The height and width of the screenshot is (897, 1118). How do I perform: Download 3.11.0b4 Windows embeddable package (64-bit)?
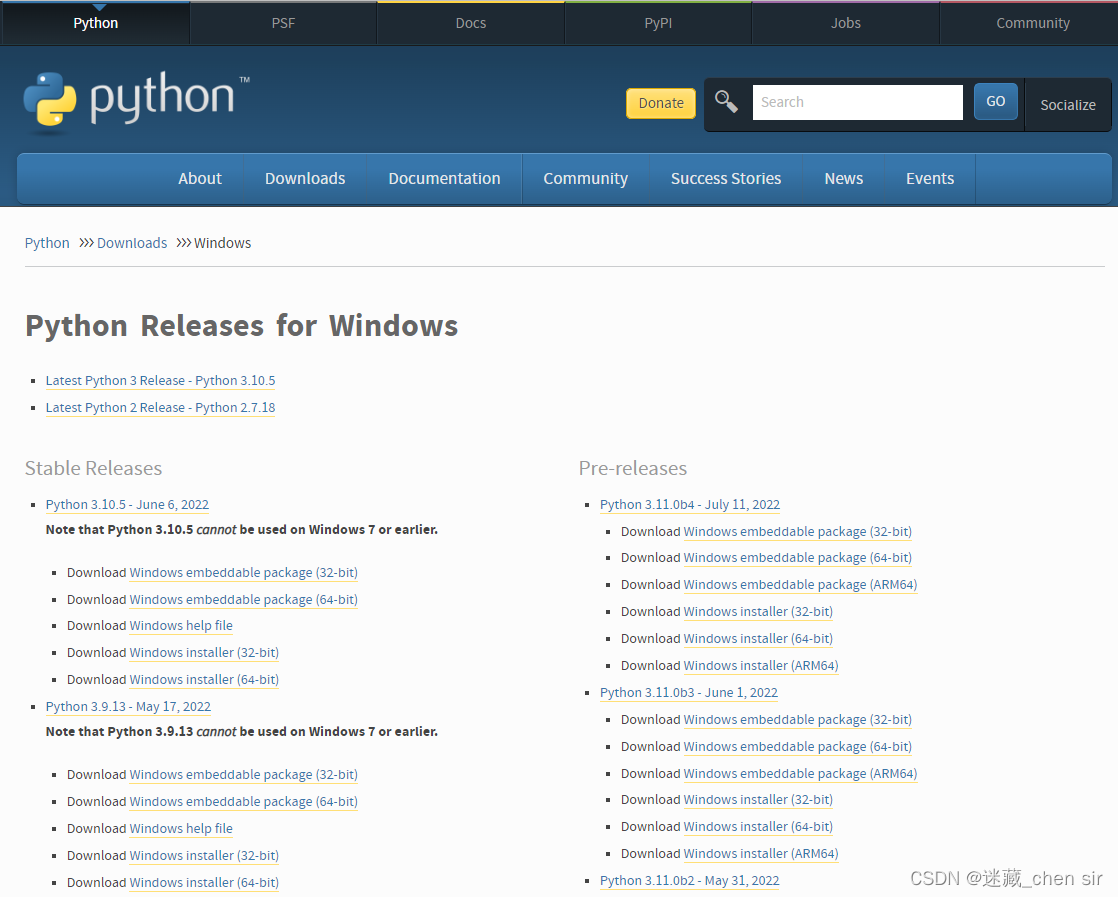798,558
